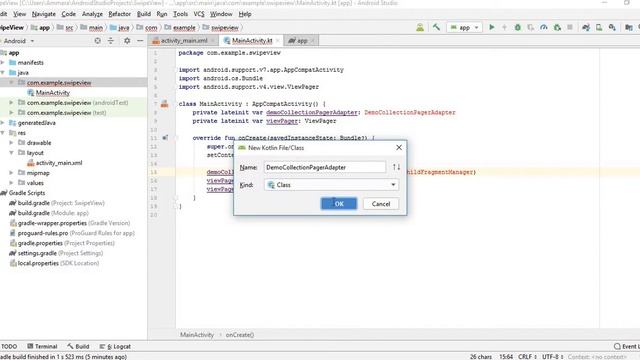Hide the Project panel with minus icon
Viewport: 640px width, 360px height.
click(x=140, y=41)
